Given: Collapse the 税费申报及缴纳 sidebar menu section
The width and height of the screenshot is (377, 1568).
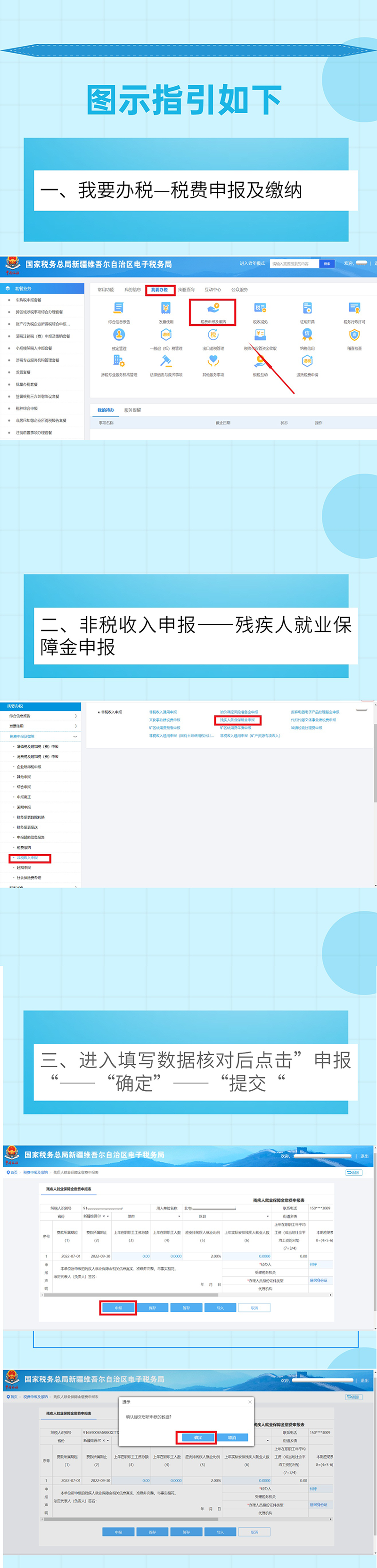Looking at the screenshot, I should [x=40, y=736].
